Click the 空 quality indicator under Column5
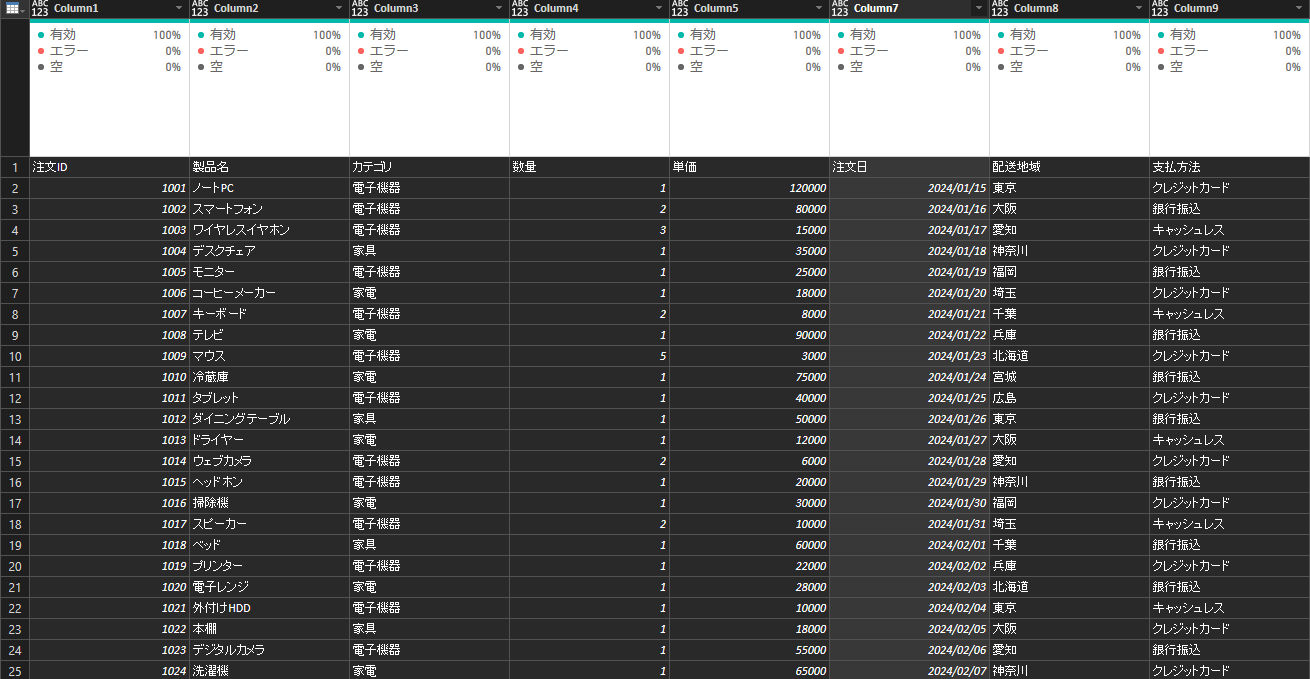The image size is (1310, 679). pos(749,67)
